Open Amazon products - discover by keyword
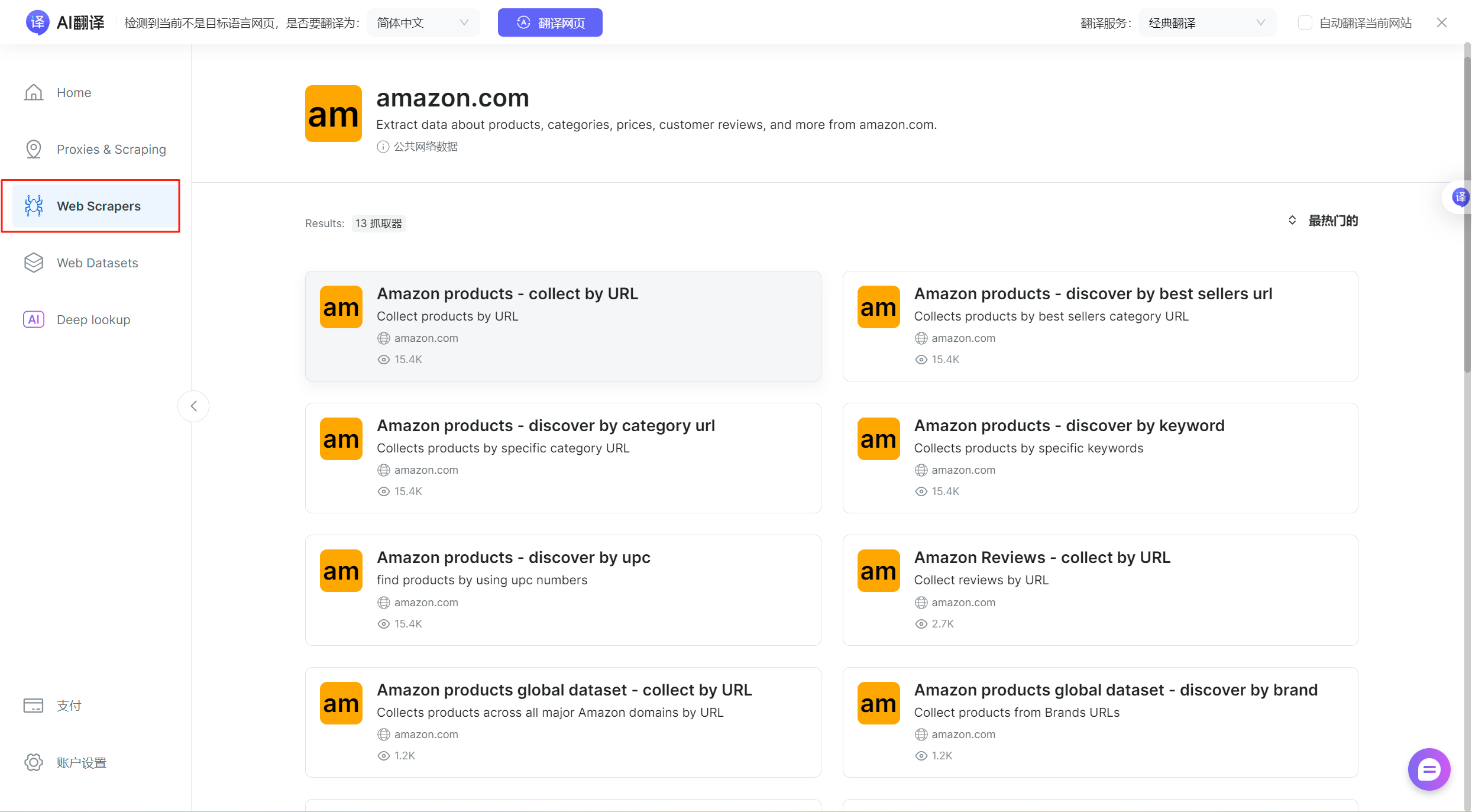Screen dimensions: 1472x812 tap(1100, 458)
